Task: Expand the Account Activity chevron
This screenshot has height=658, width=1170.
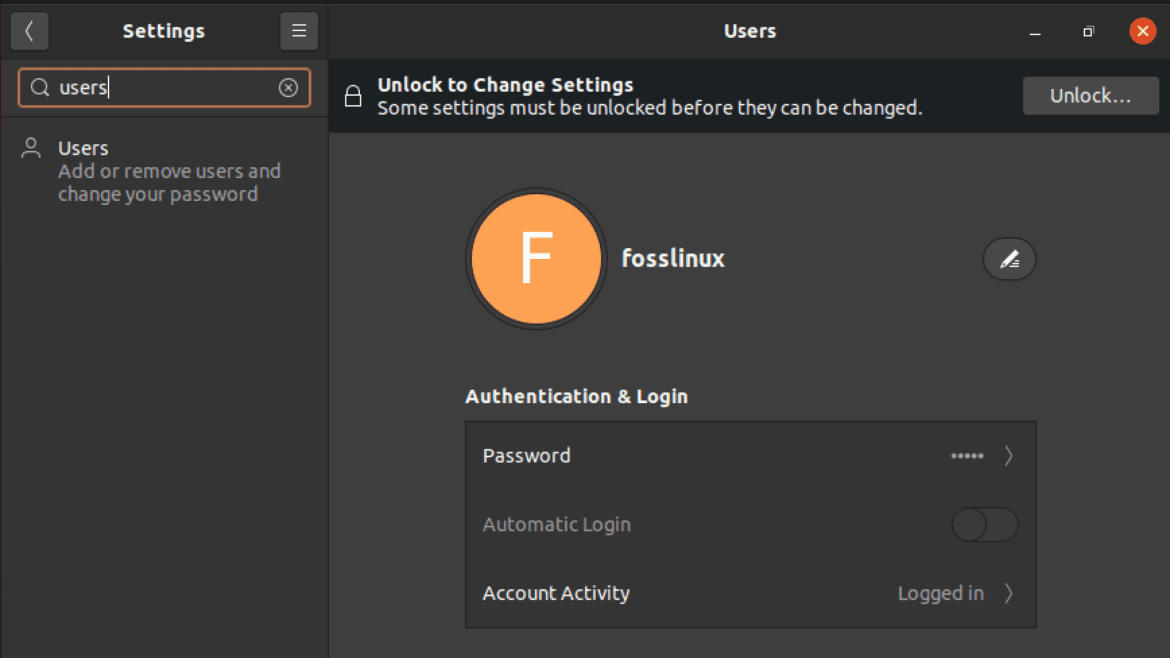Action: [1009, 592]
